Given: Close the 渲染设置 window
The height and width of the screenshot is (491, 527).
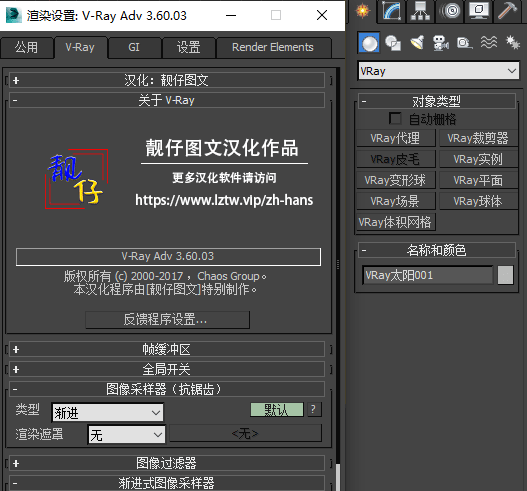Looking at the screenshot, I should coord(322,15).
